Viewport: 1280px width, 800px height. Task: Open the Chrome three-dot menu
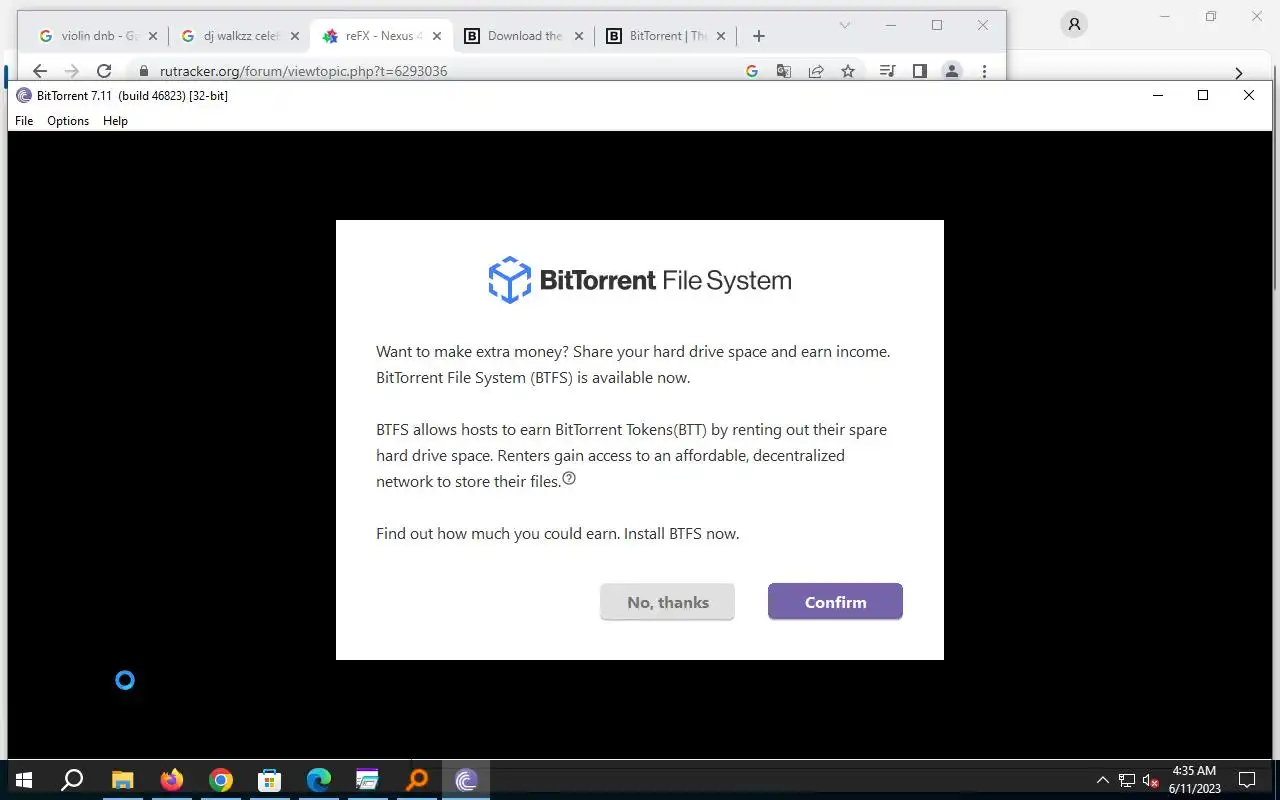click(985, 71)
